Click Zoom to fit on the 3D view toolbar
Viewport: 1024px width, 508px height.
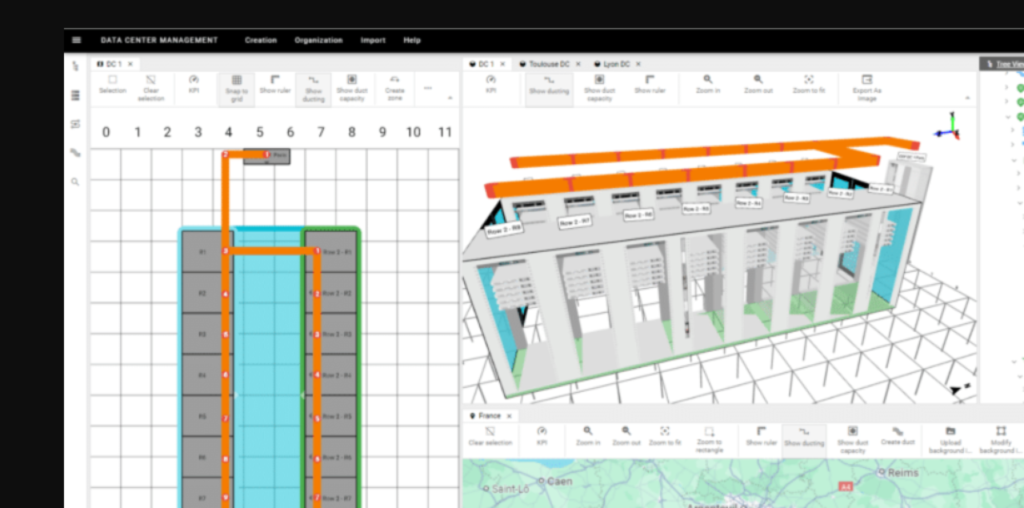pos(808,85)
